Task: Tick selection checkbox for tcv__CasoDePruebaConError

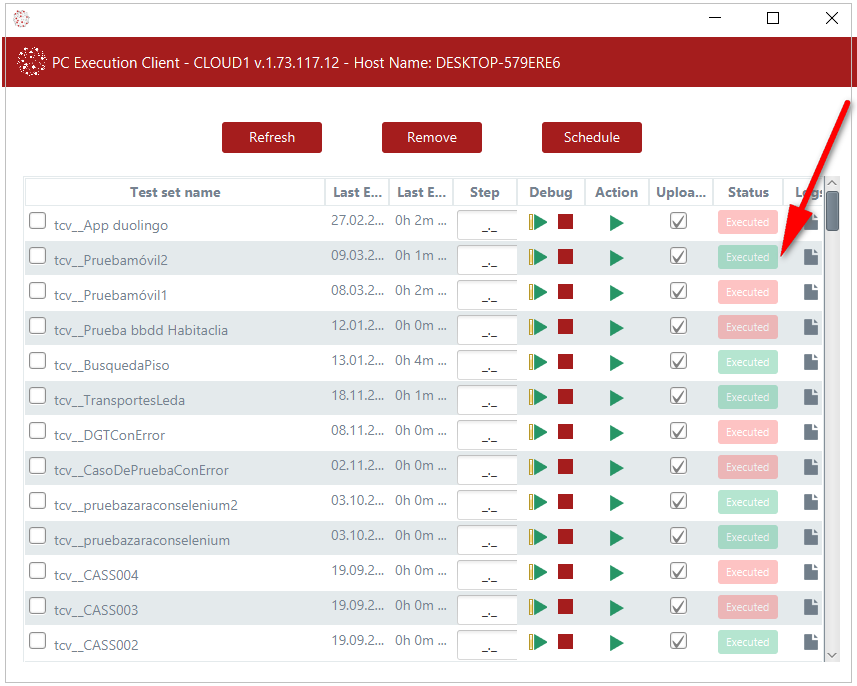Action: pos(38,466)
